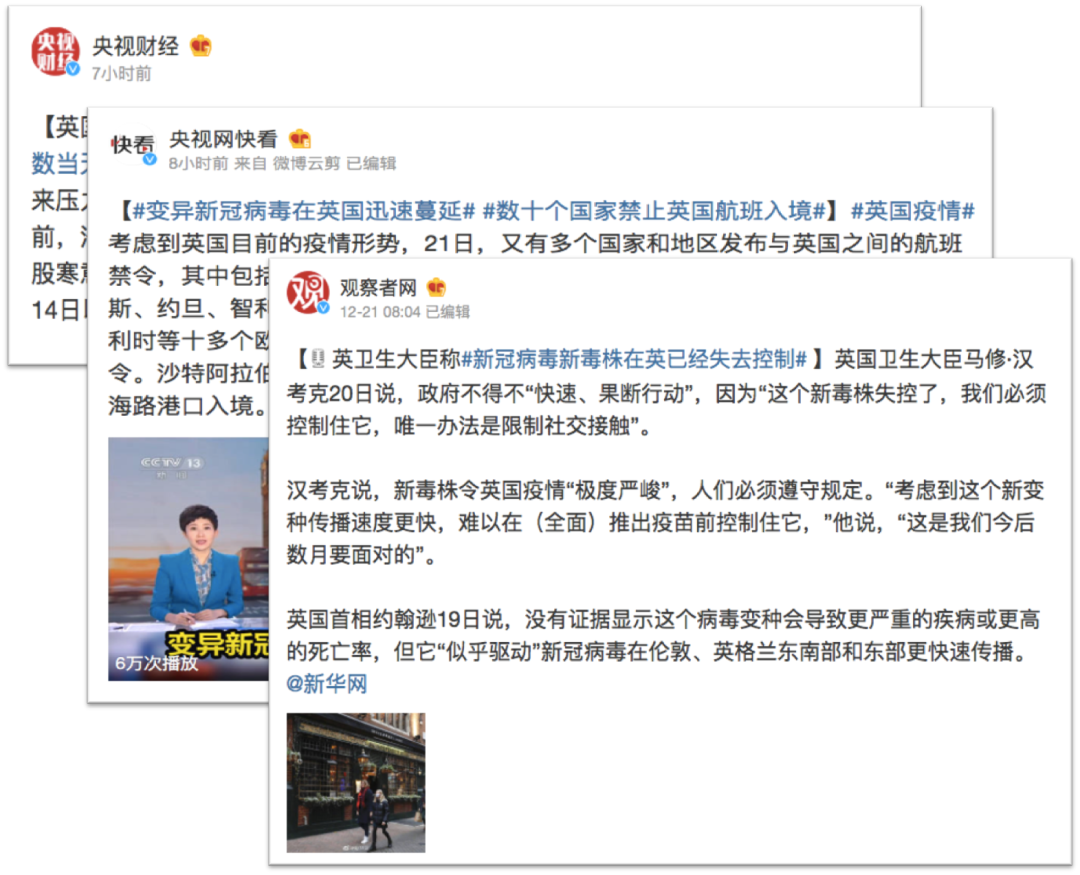
Task: Open hashtag #变异新冠病毒在英国迅速蔓延#
Action: [303, 210]
